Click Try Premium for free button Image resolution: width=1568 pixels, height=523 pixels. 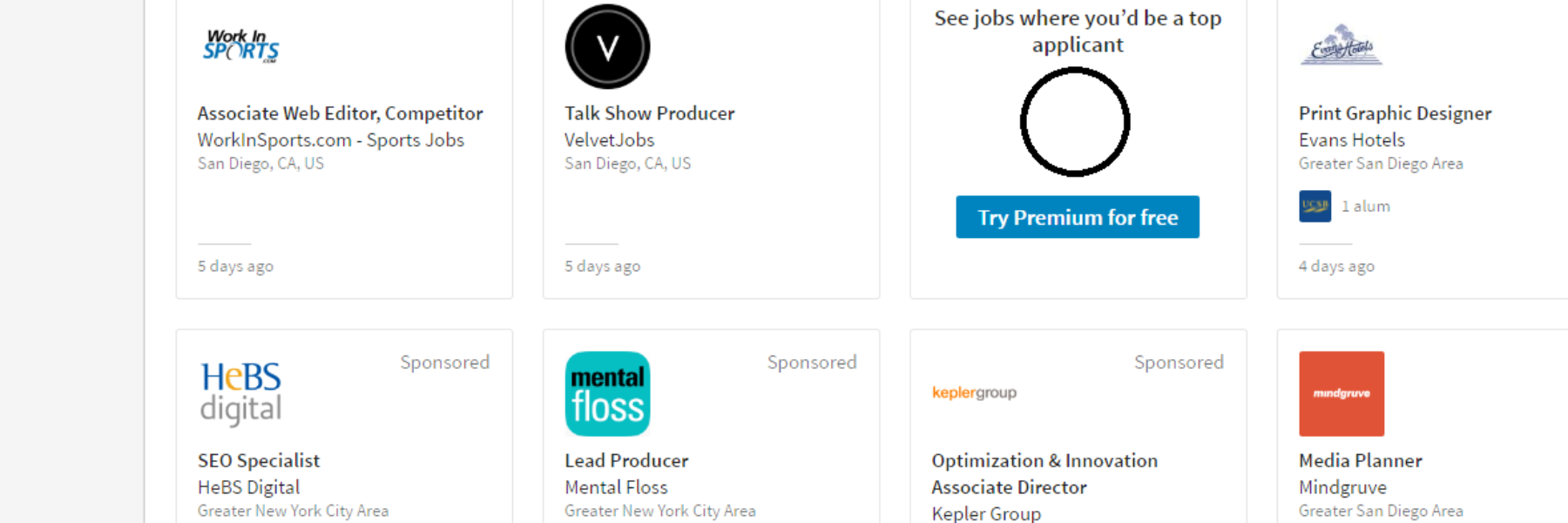point(1078,217)
